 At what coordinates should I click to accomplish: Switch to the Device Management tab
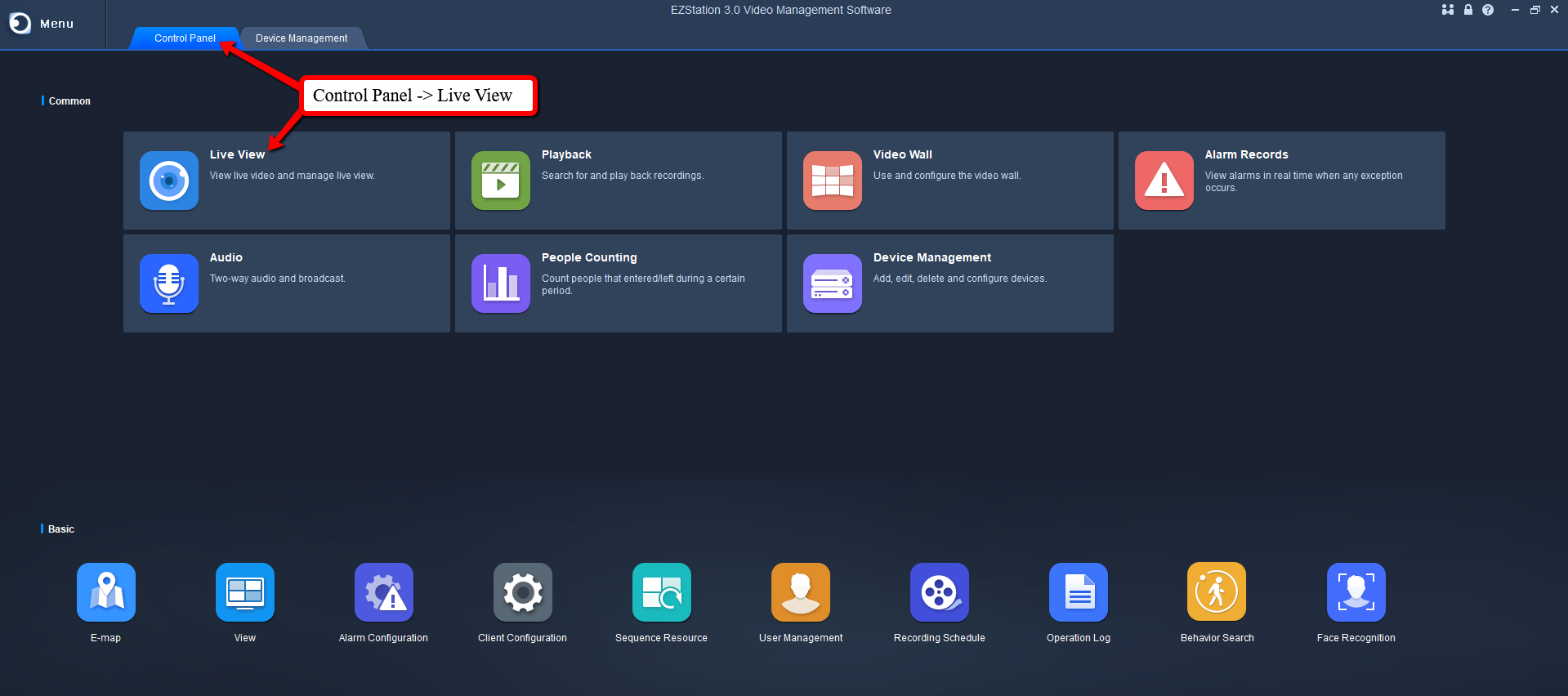302,38
